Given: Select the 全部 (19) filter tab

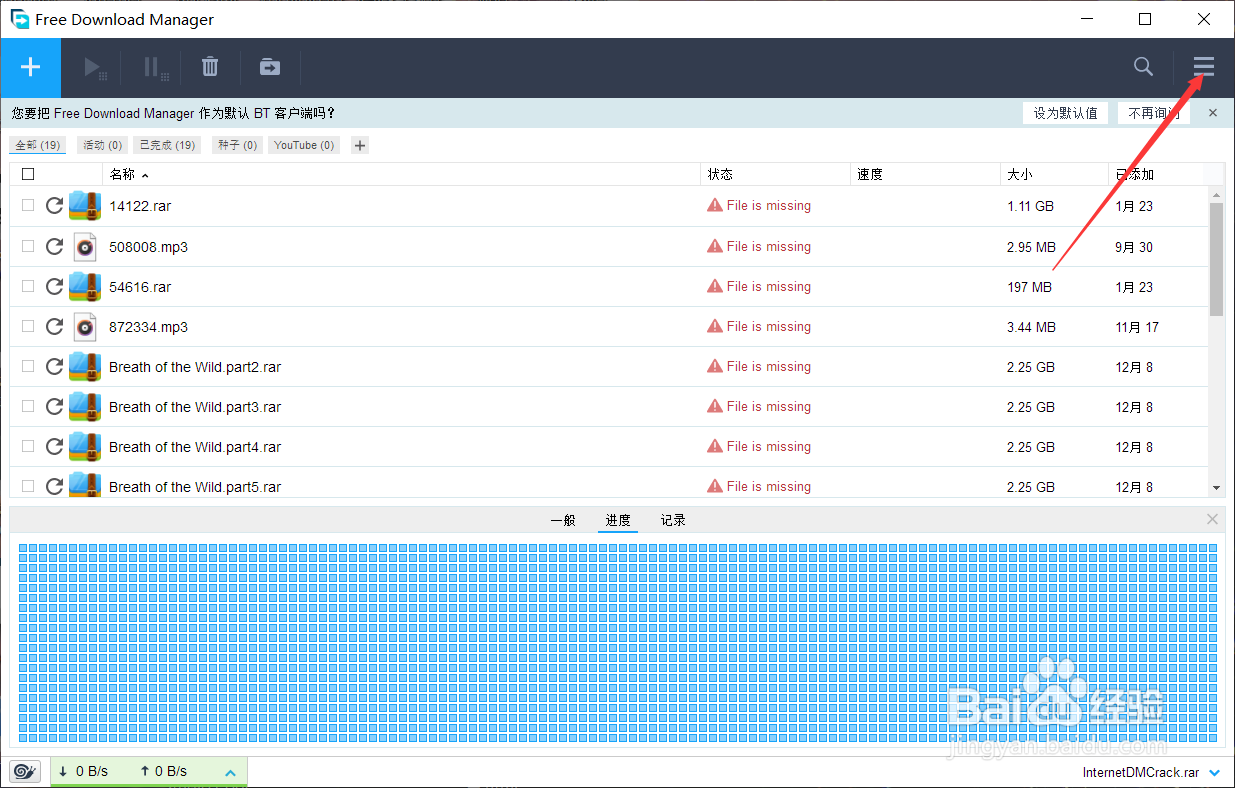Looking at the screenshot, I should tap(38, 145).
